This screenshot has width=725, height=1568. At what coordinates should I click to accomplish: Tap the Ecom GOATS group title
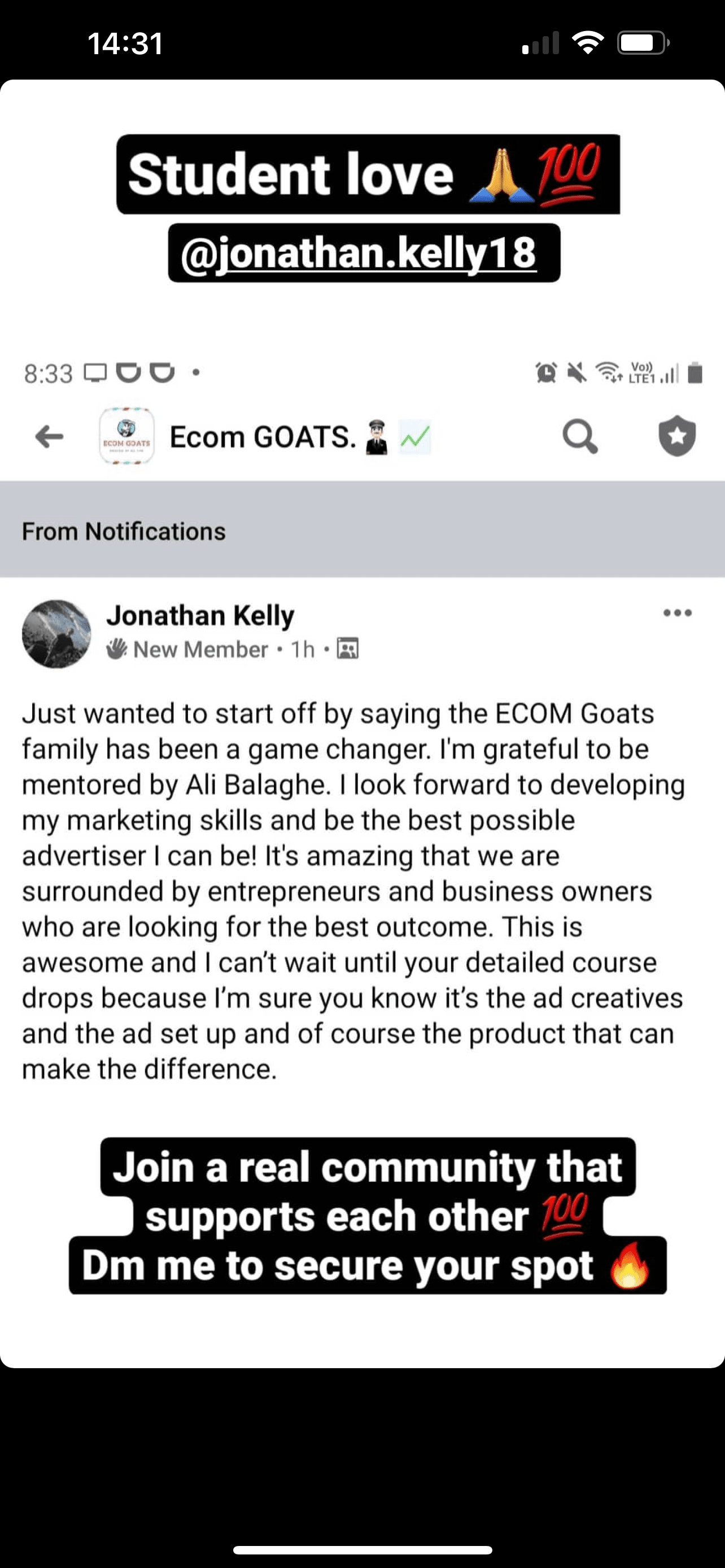click(263, 437)
